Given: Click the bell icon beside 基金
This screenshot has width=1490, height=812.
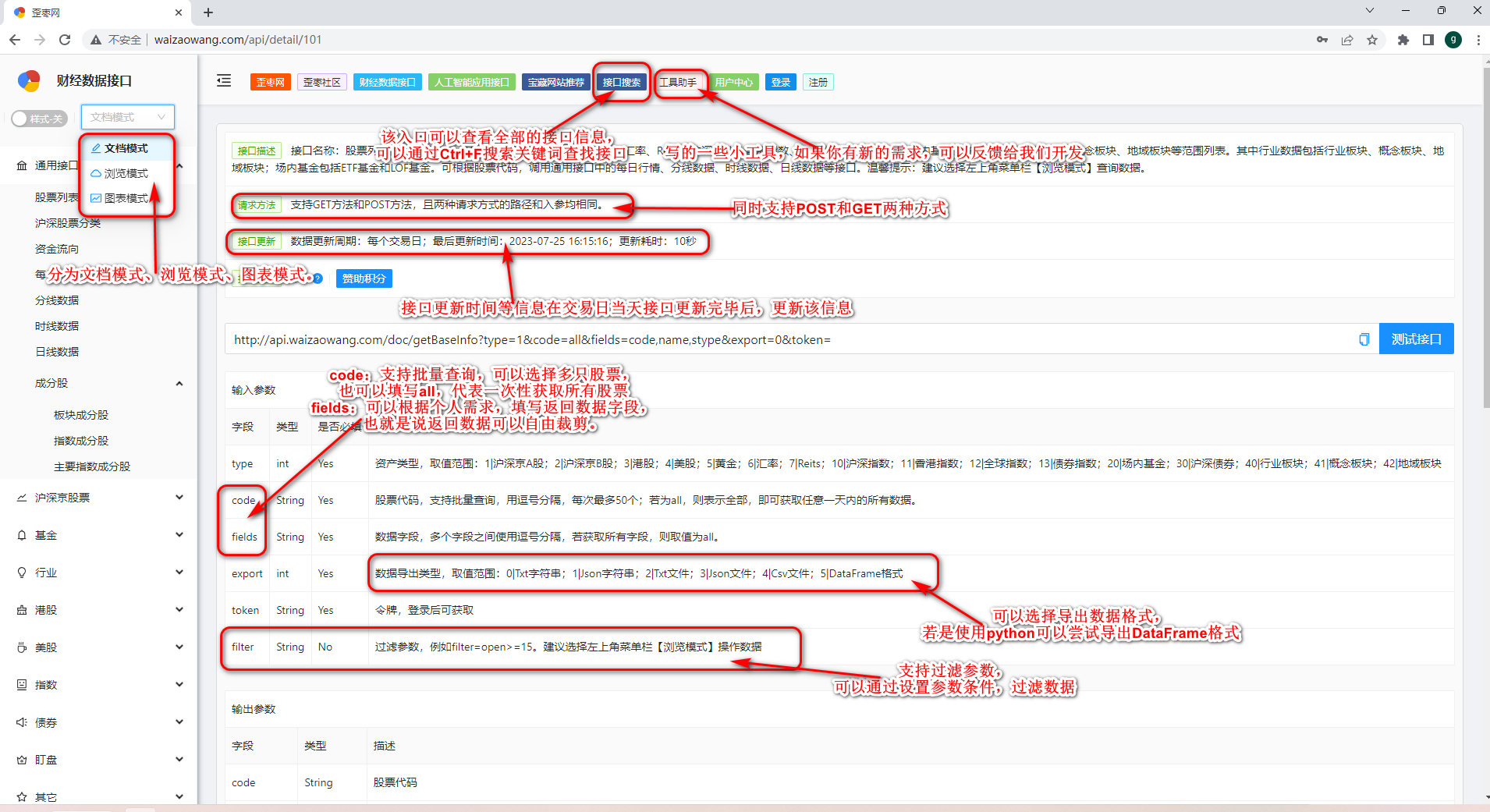Looking at the screenshot, I should pyautogui.click(x=22, y=535).
